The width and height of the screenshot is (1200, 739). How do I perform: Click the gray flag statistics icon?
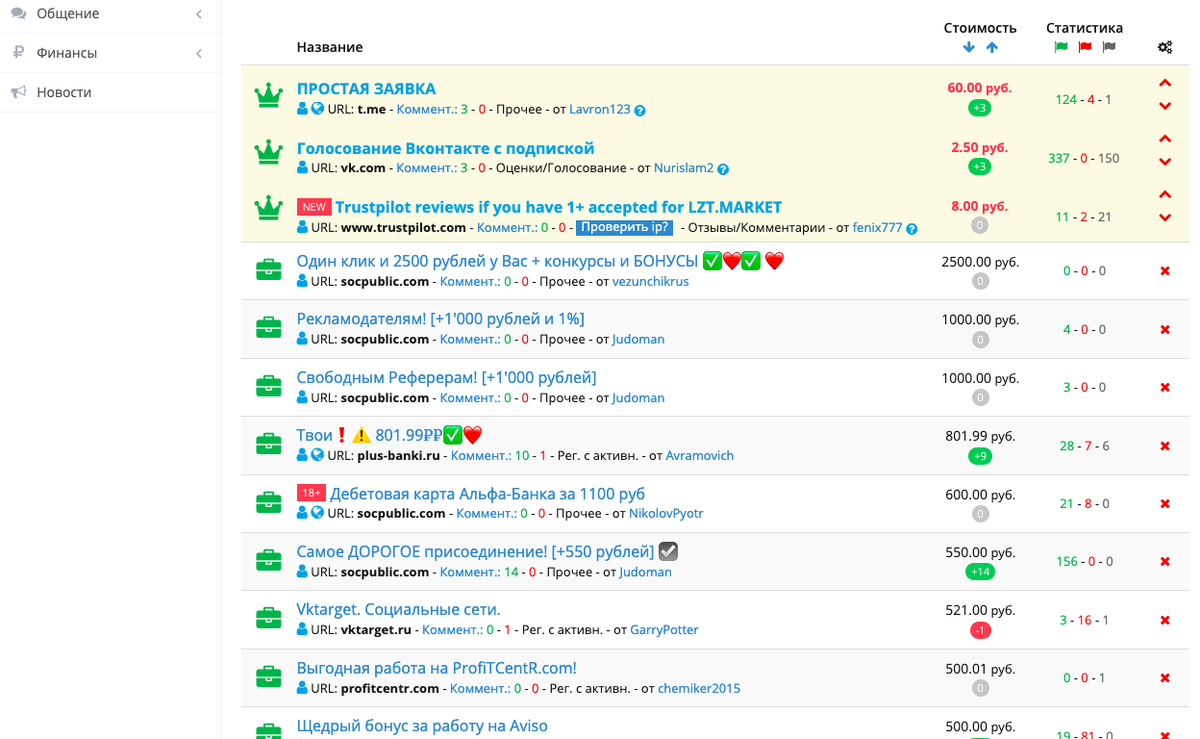click(1109, 47)
